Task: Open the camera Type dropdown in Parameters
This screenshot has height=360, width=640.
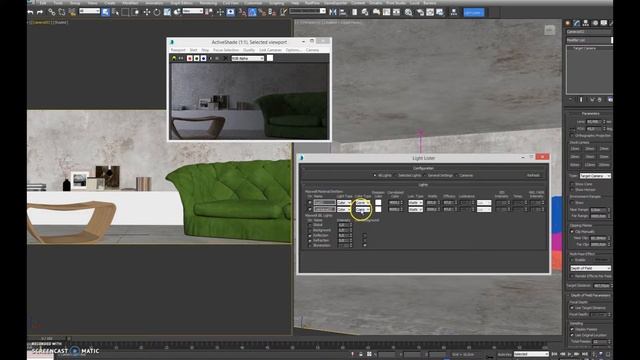Action: coord(595,176)
